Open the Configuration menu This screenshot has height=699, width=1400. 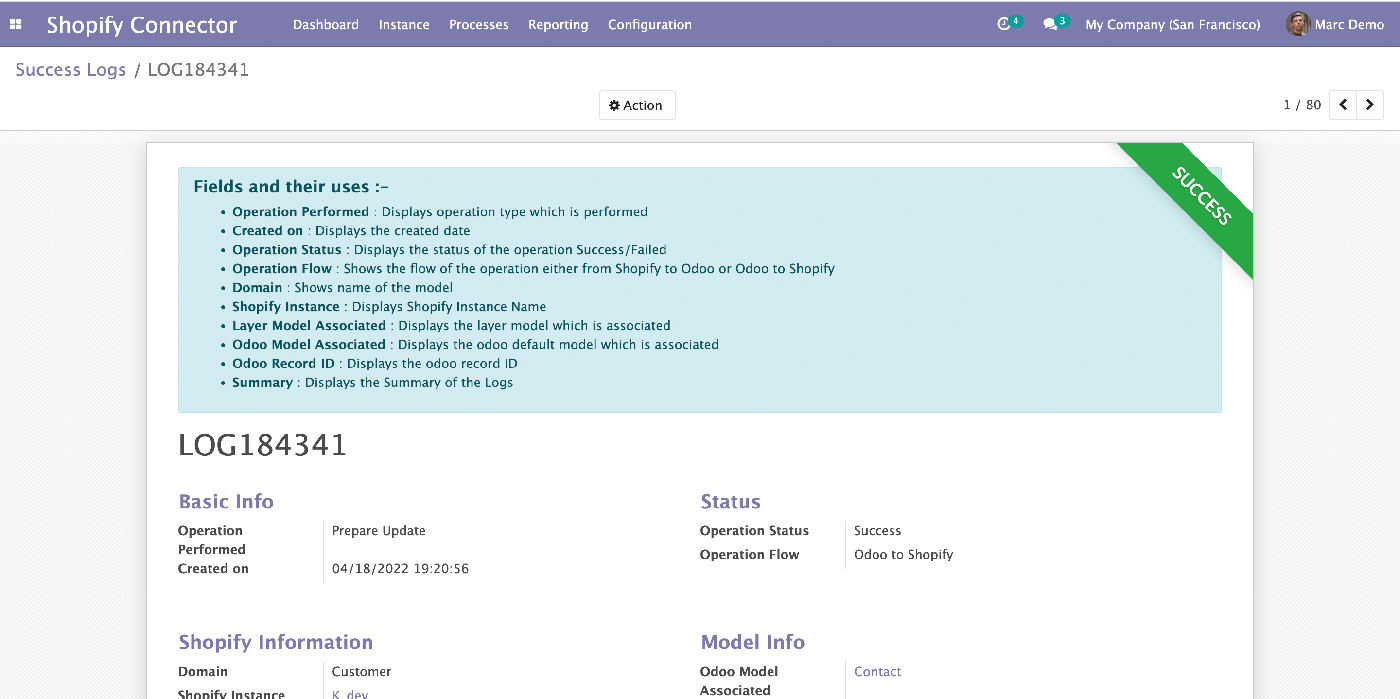(x=650, y=24)
